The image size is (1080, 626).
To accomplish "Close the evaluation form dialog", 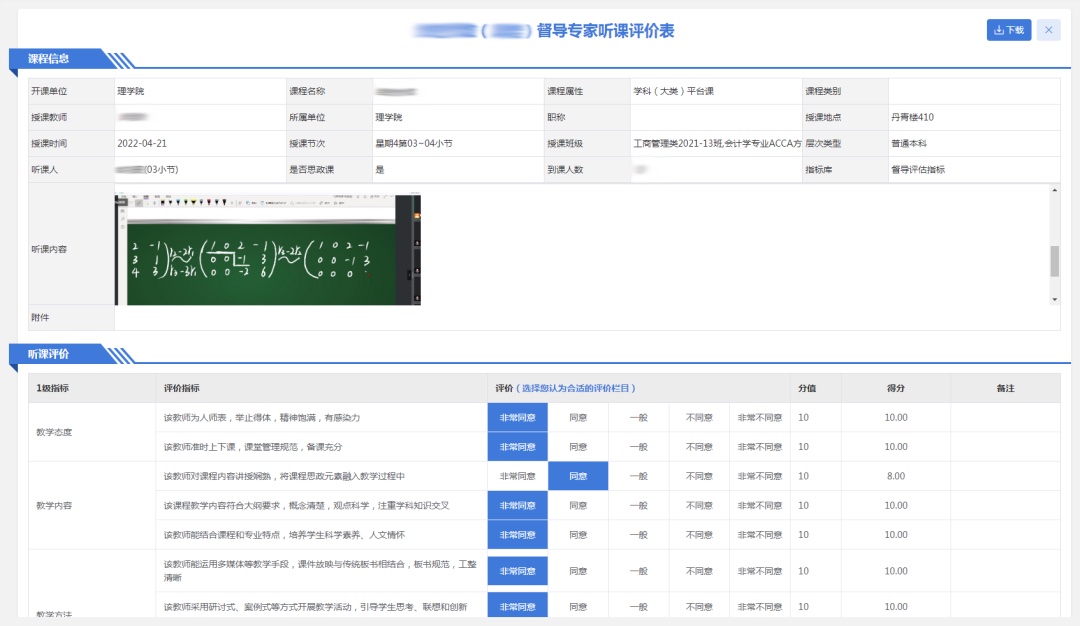I will pyautogui.click(x=1048, y=30).
